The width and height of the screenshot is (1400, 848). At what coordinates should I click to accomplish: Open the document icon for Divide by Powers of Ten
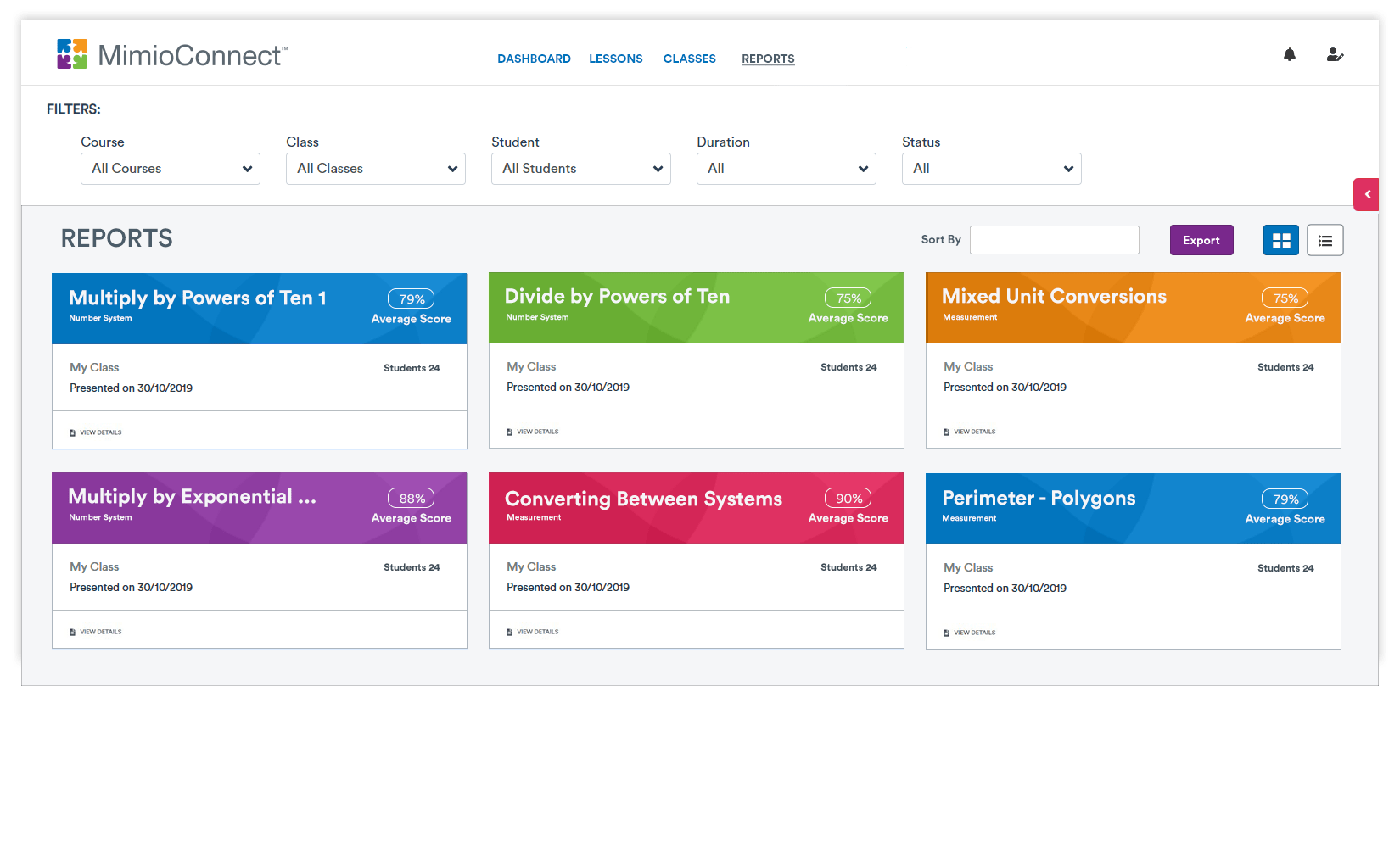(509, 432)
